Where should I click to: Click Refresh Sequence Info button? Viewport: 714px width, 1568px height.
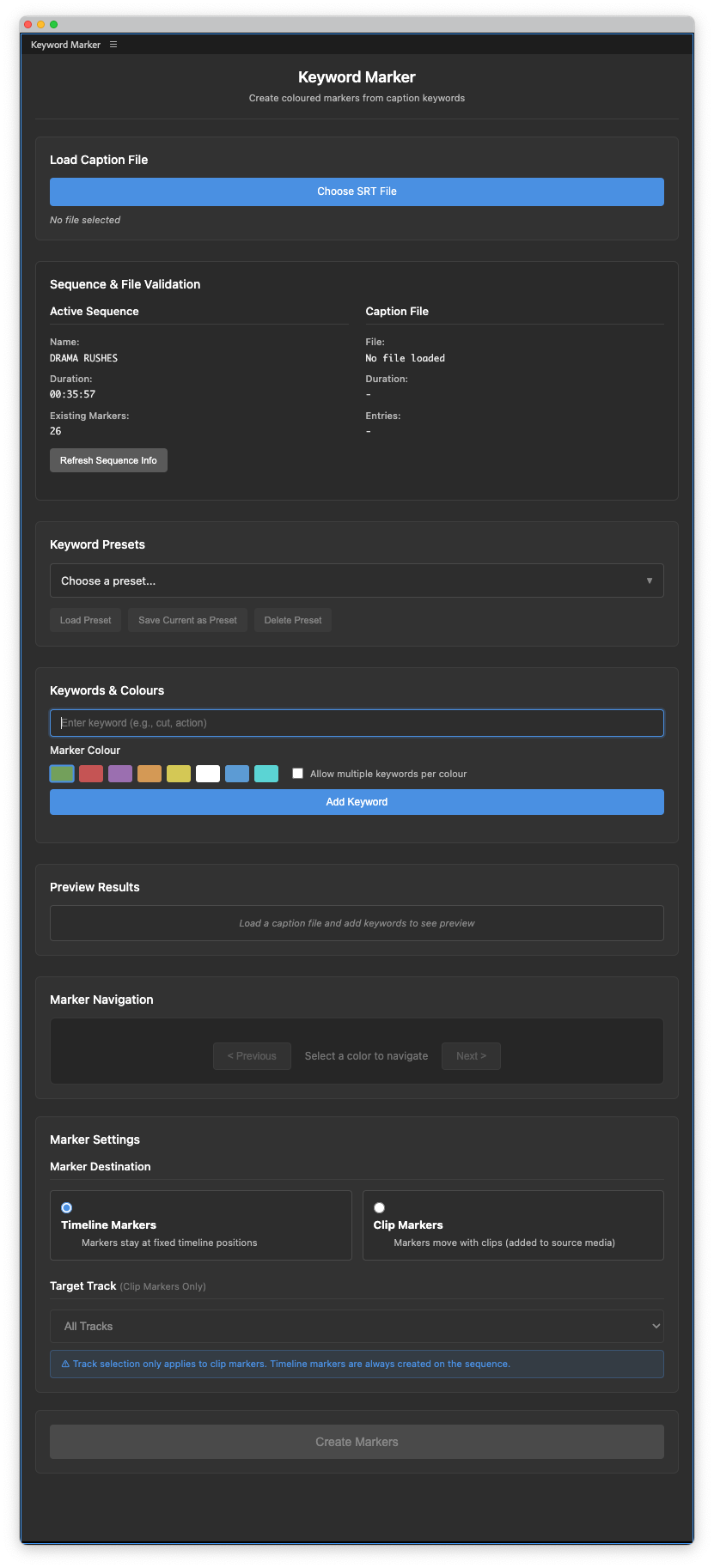click(x=108, y=460)
